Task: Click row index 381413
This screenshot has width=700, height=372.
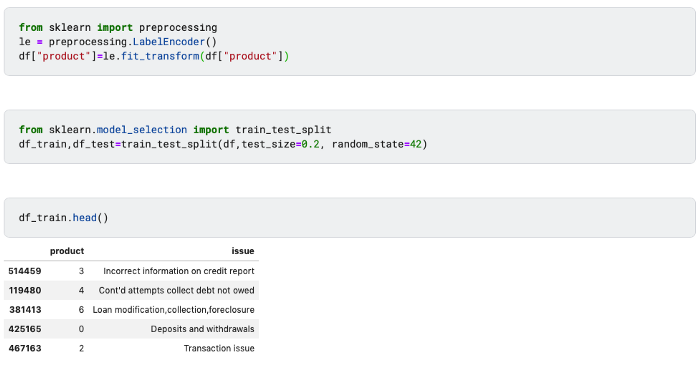Action: [x=25, y=309]
